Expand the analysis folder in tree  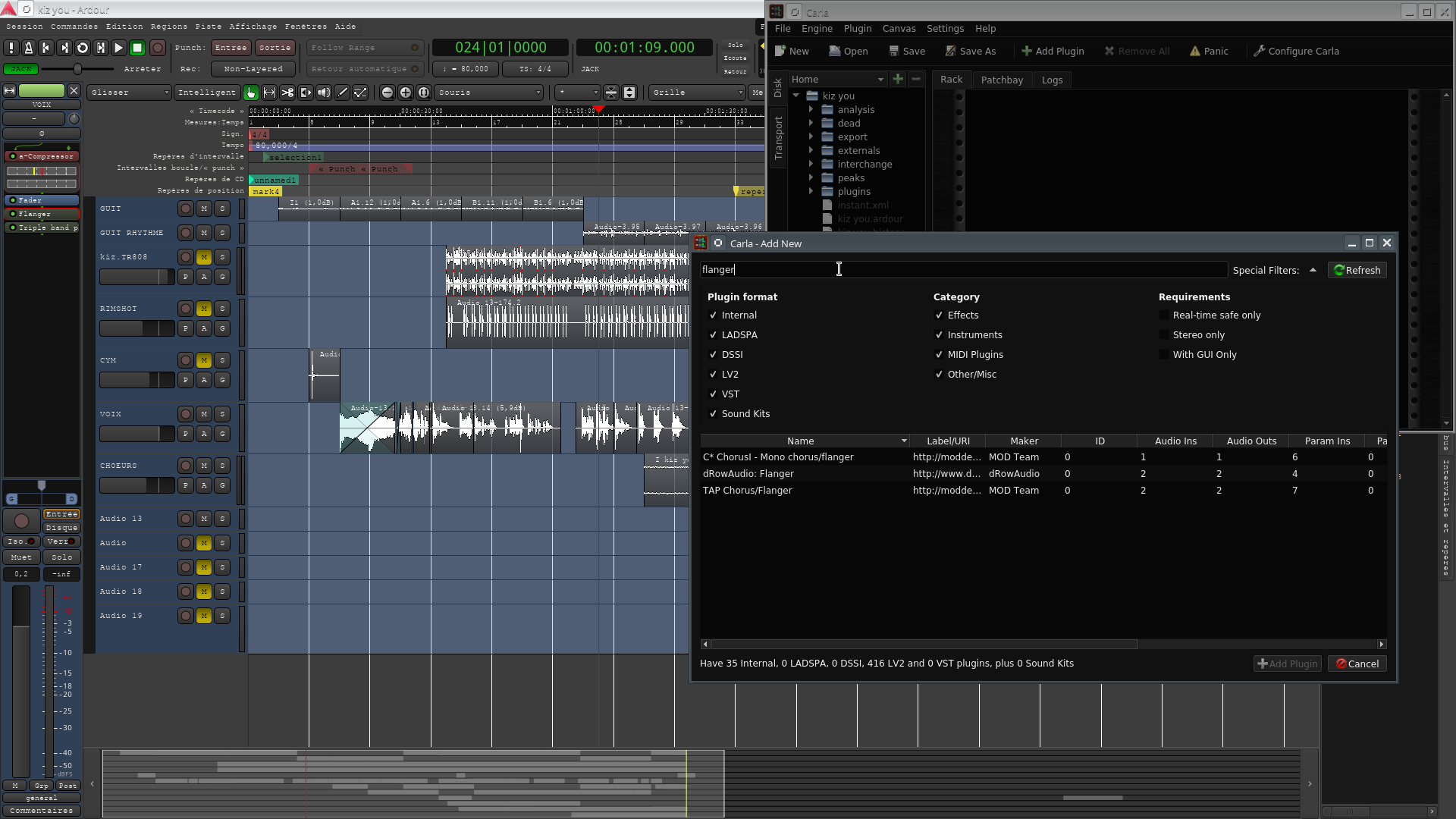[811, 110]
